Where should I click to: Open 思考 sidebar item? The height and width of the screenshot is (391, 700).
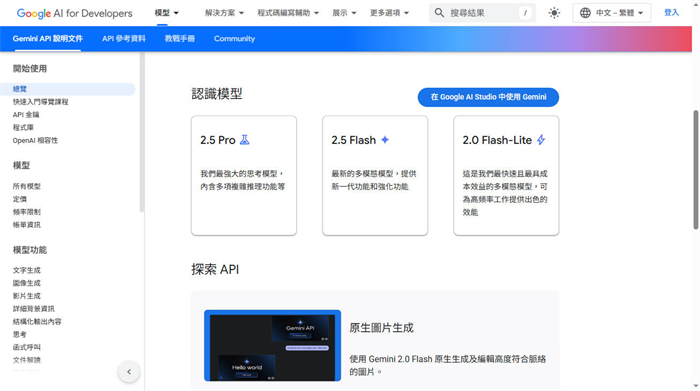[x=20, y=334]
